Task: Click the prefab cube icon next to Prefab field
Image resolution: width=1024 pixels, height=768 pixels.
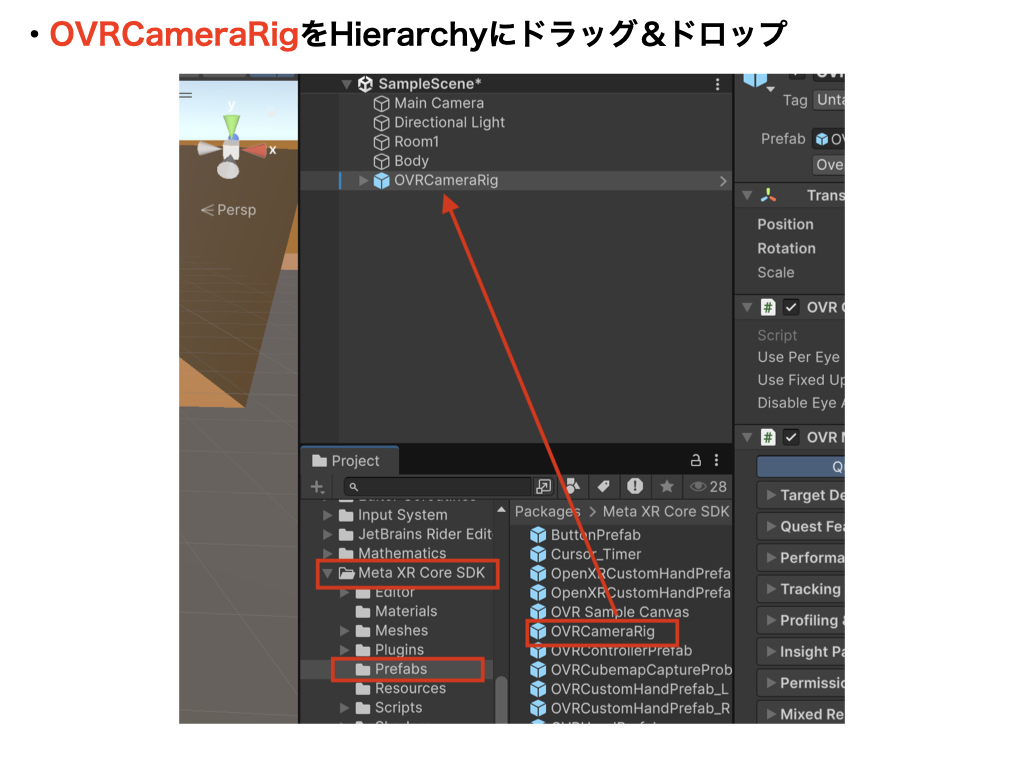Action: coord(820,138)
